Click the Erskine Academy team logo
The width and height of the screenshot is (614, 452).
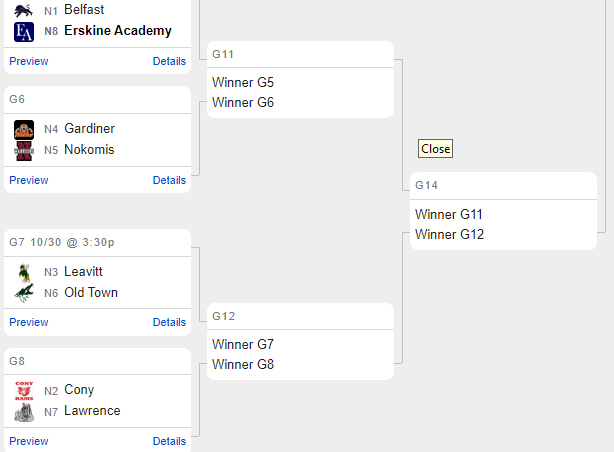coord(24,31)
